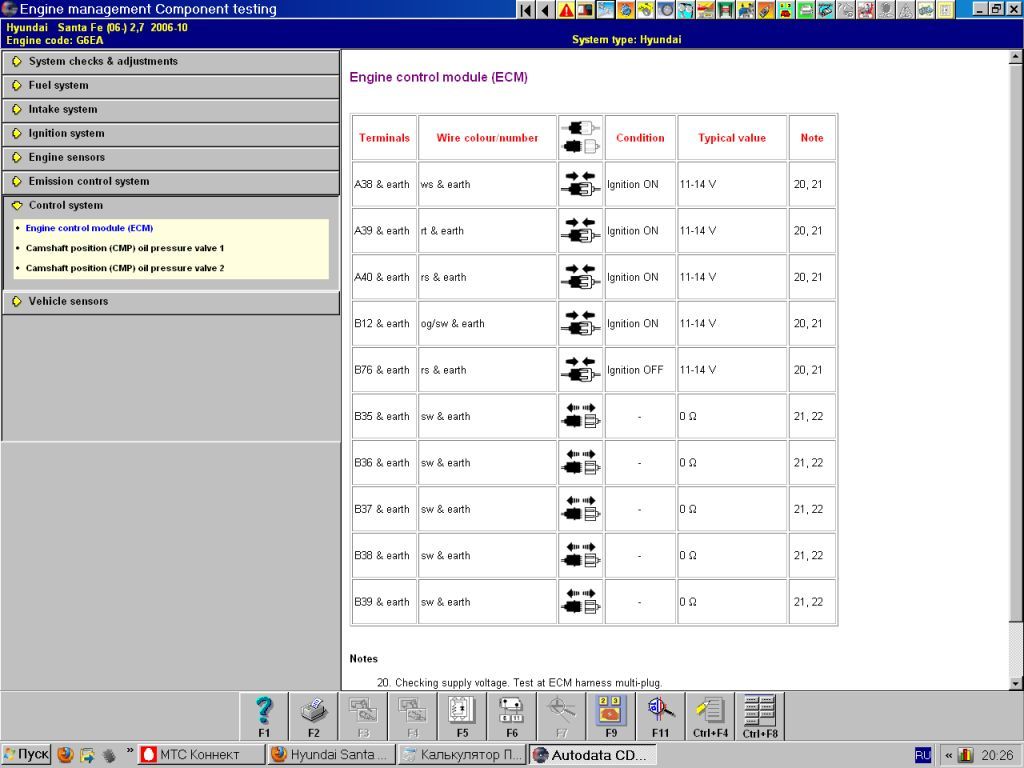Switch to МТС Коннект in taskbar
This screenshot has width=1024, height=768.
click(199, 755)
